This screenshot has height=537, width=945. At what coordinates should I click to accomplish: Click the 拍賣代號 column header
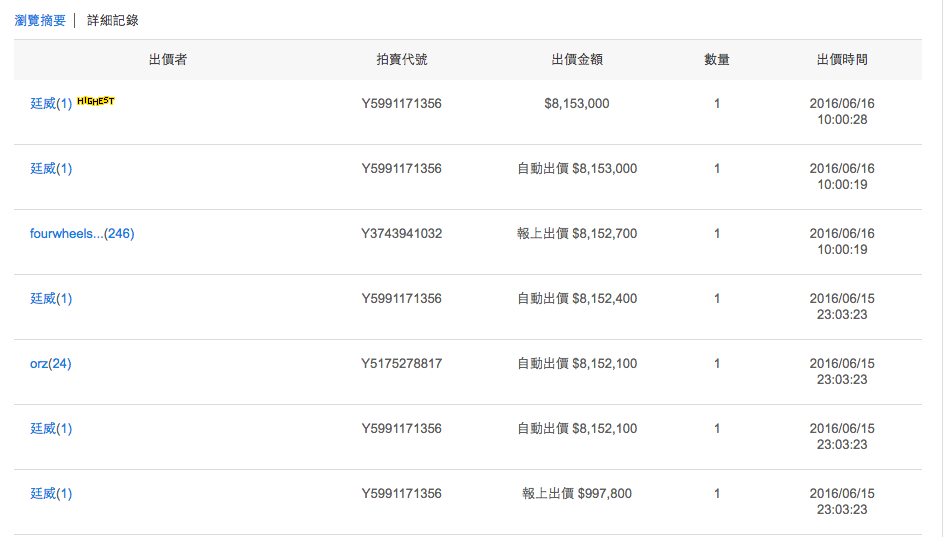(401, 60)
